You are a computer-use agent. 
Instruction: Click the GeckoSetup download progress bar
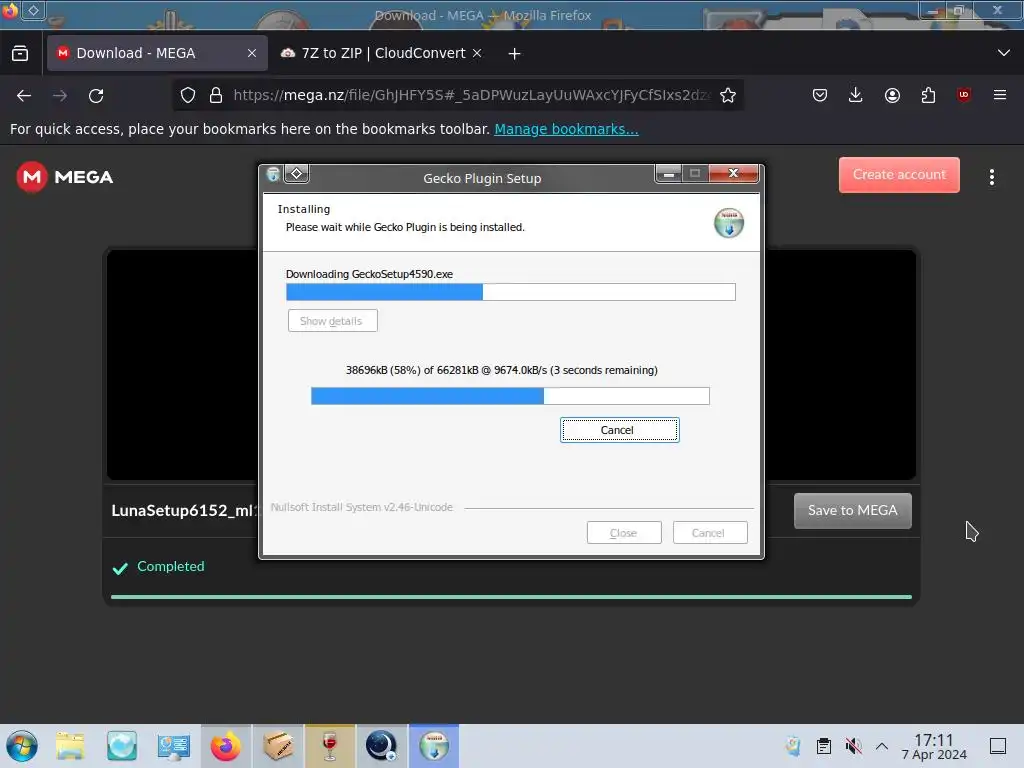coord(511,292)
